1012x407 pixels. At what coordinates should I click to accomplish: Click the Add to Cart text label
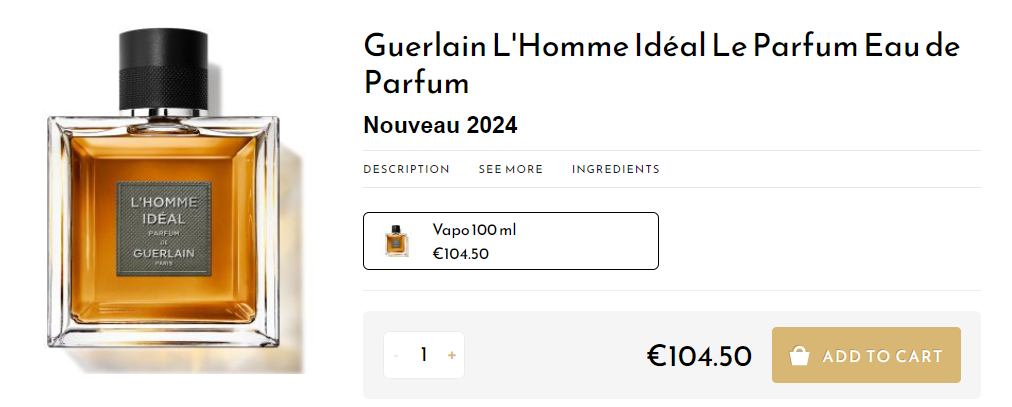click(x=882, y=356)
